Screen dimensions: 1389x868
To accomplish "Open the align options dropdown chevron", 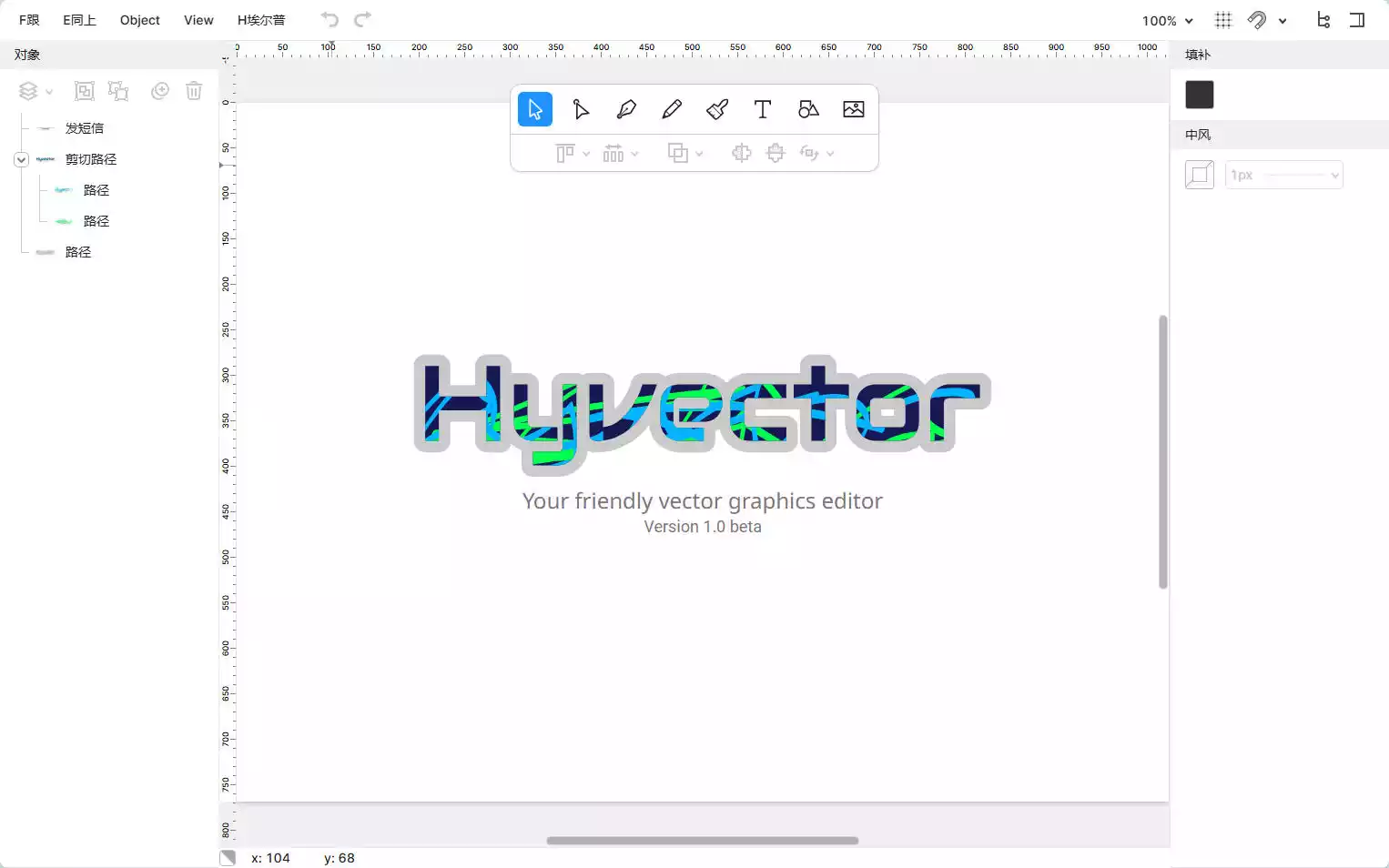I will click(586, 154).
